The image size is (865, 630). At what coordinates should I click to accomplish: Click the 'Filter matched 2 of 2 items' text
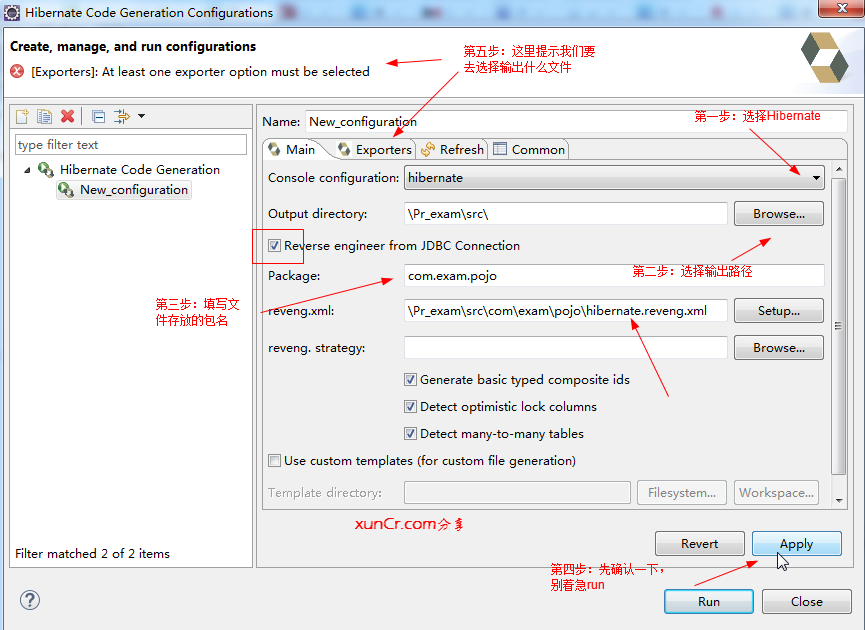(x=92, y=553)
